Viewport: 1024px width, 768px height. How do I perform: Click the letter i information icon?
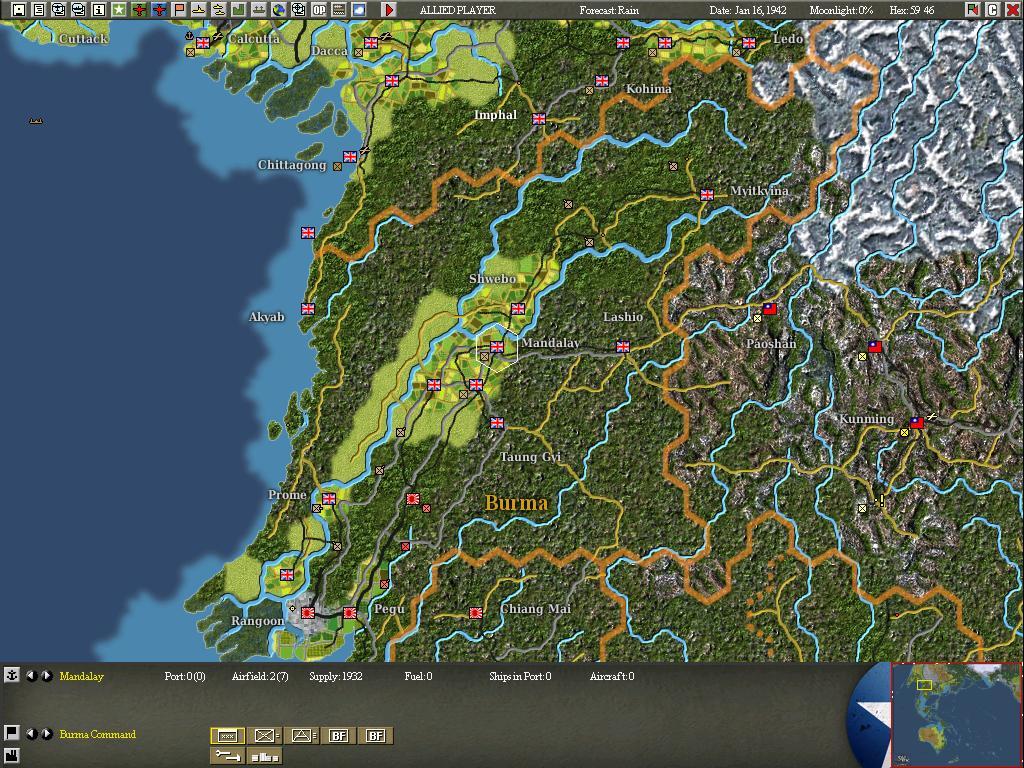[x=99, y=10]
